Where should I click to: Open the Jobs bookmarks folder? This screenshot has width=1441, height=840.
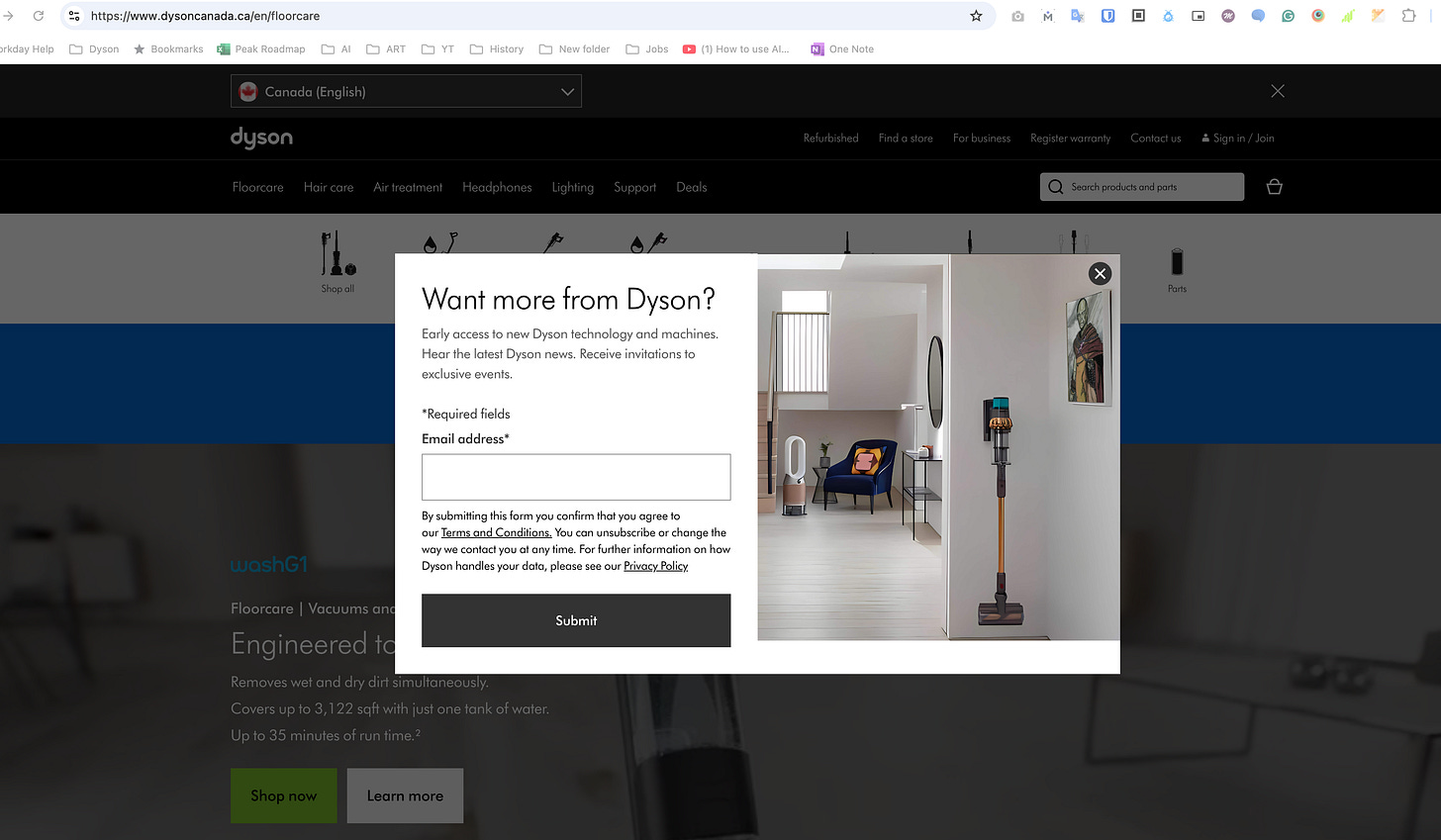tap(647, 48)
